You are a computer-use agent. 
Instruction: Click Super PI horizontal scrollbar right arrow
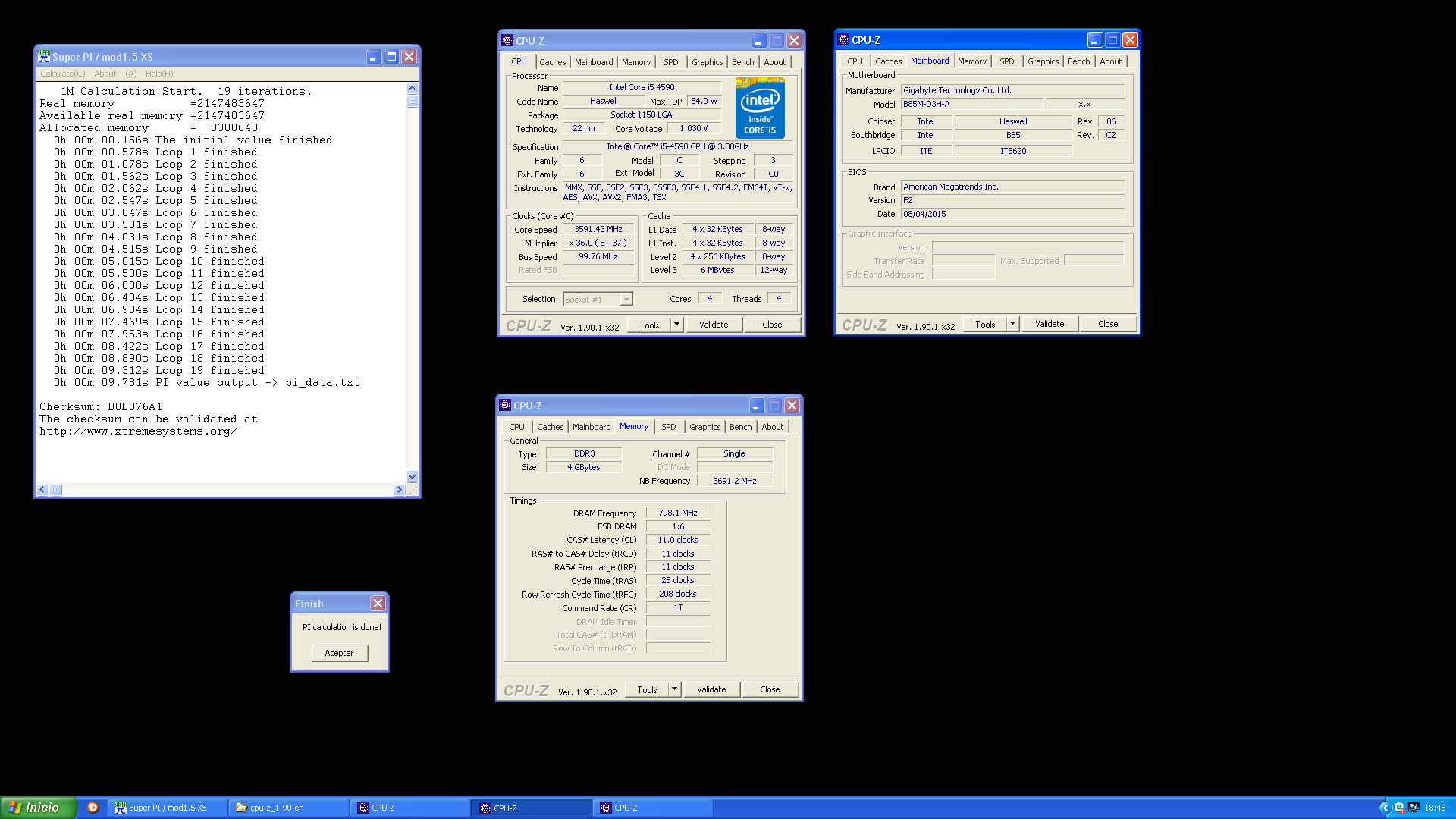399,490
